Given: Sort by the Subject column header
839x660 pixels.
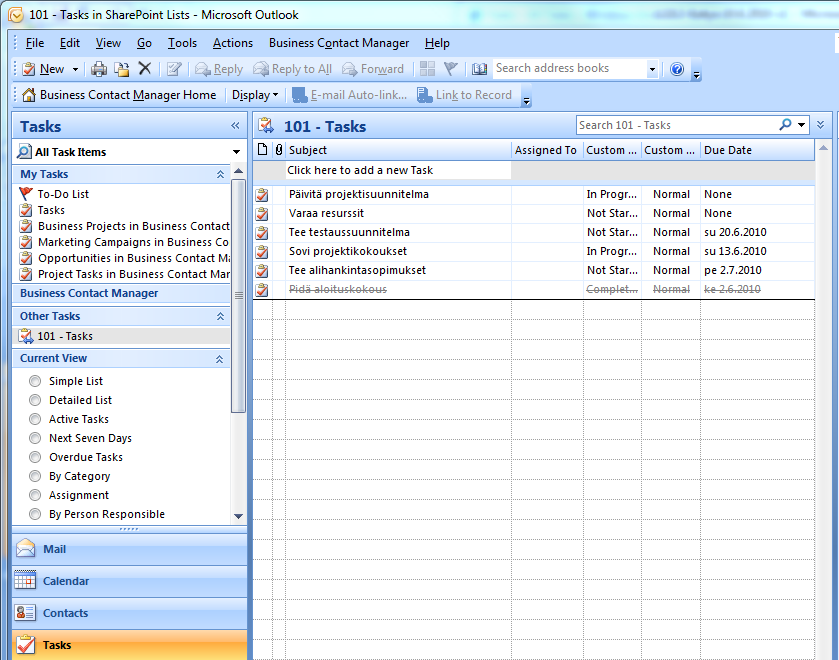Looking at the screenshot, I should pyautogui.click(x=398, y=150).
